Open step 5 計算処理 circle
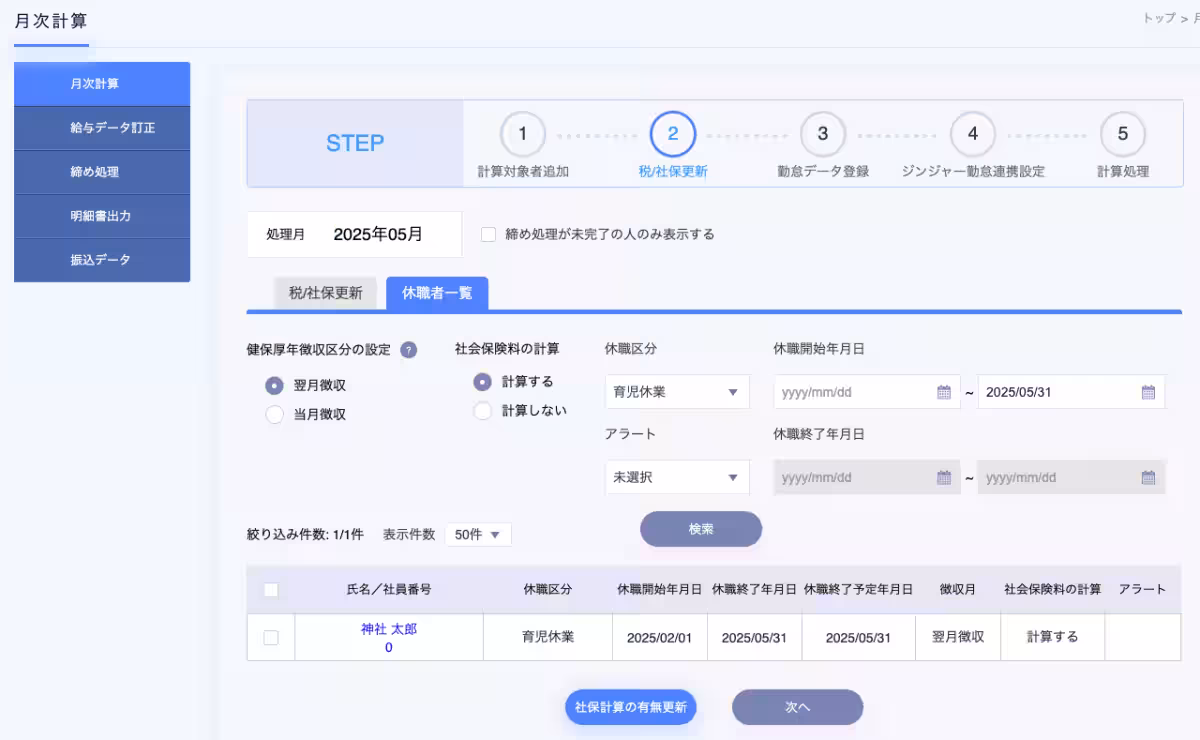The height and width of the screenshot is (740, 1200). click(x=1123, y=133)
